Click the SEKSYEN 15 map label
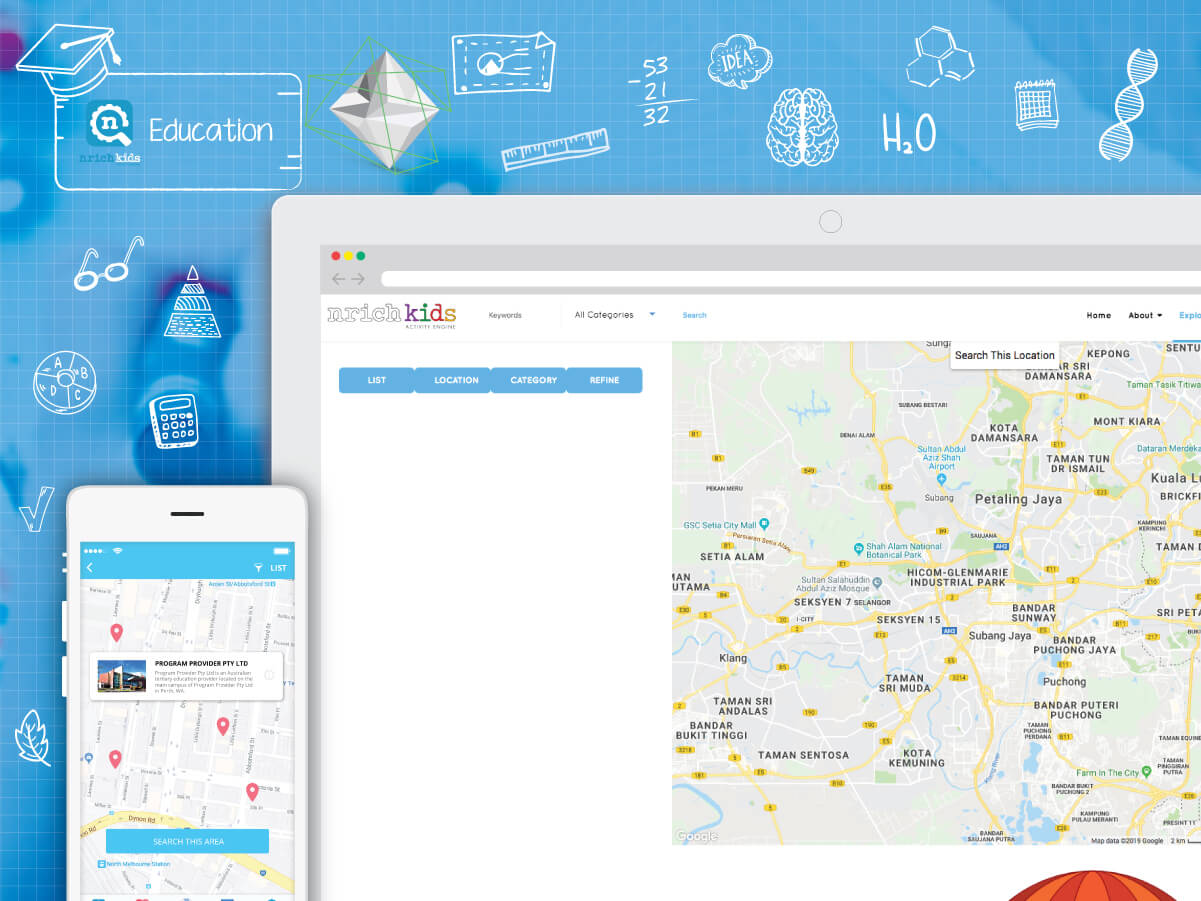The height and width of the screenshot is (901, 1201). [x=909, y=620]
